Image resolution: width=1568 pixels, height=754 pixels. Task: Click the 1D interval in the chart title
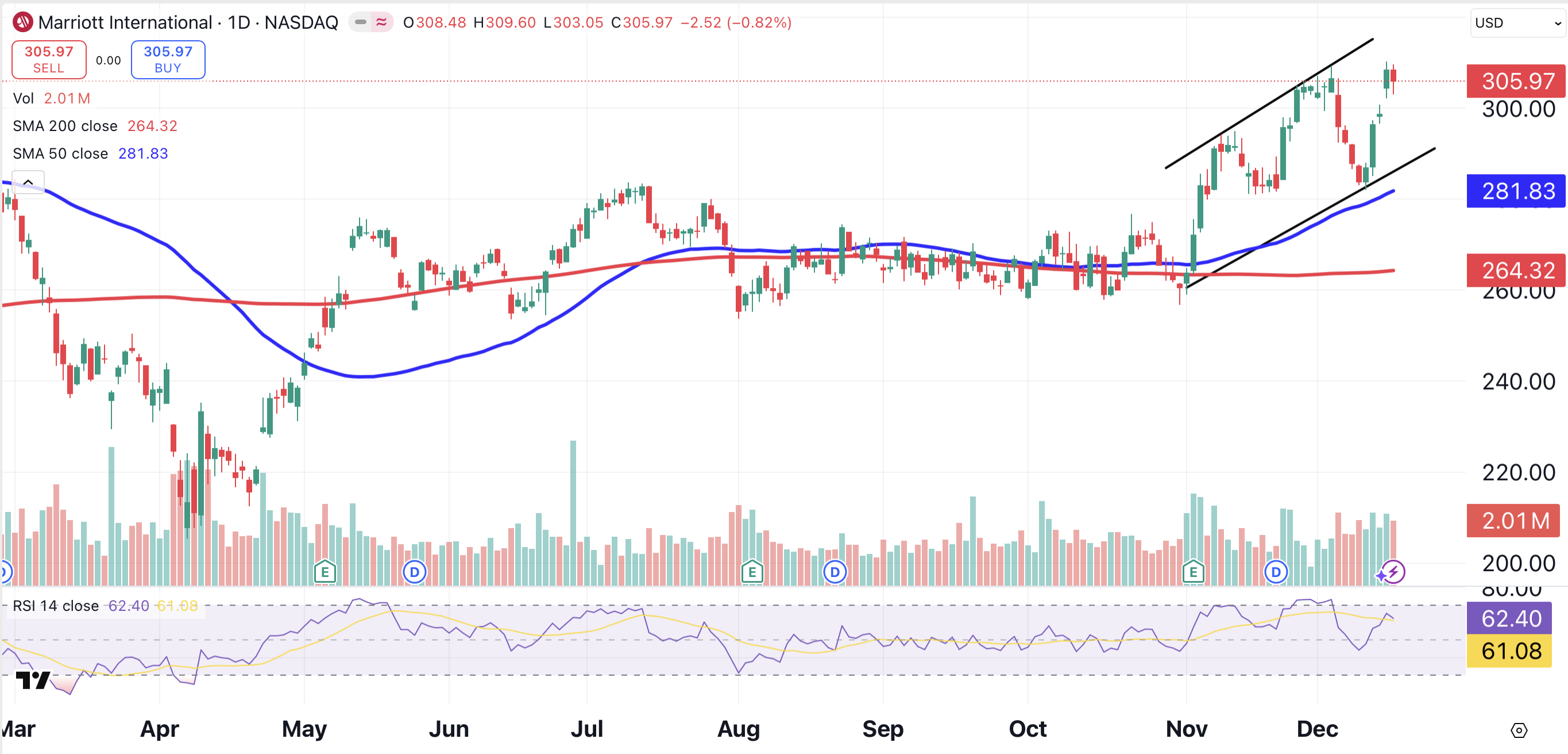[238, 22]
